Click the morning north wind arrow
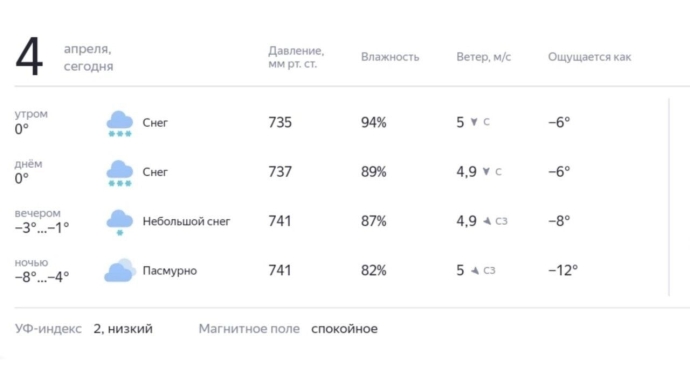This screenshot has width=690, height=387. pos(474,122)
